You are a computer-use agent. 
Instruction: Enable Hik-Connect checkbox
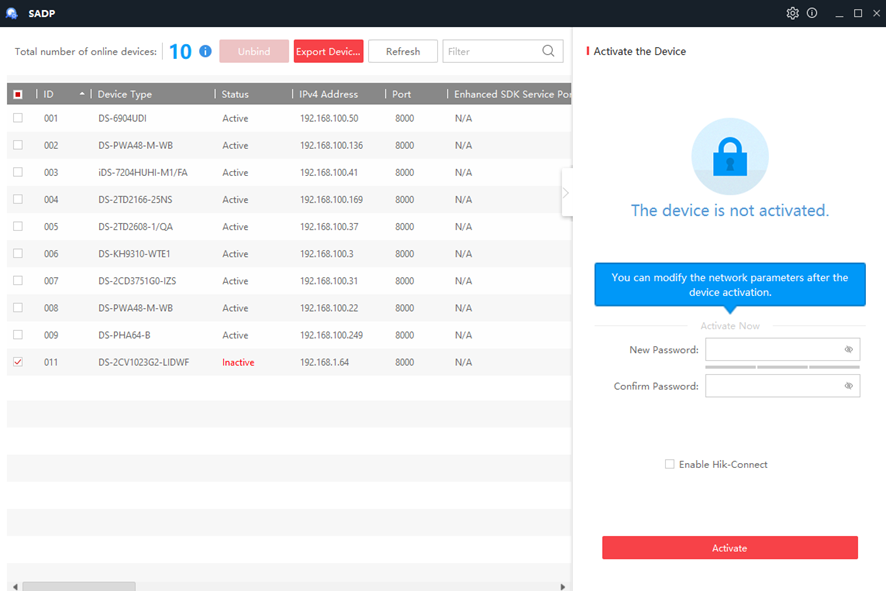[x=670, y=464]
